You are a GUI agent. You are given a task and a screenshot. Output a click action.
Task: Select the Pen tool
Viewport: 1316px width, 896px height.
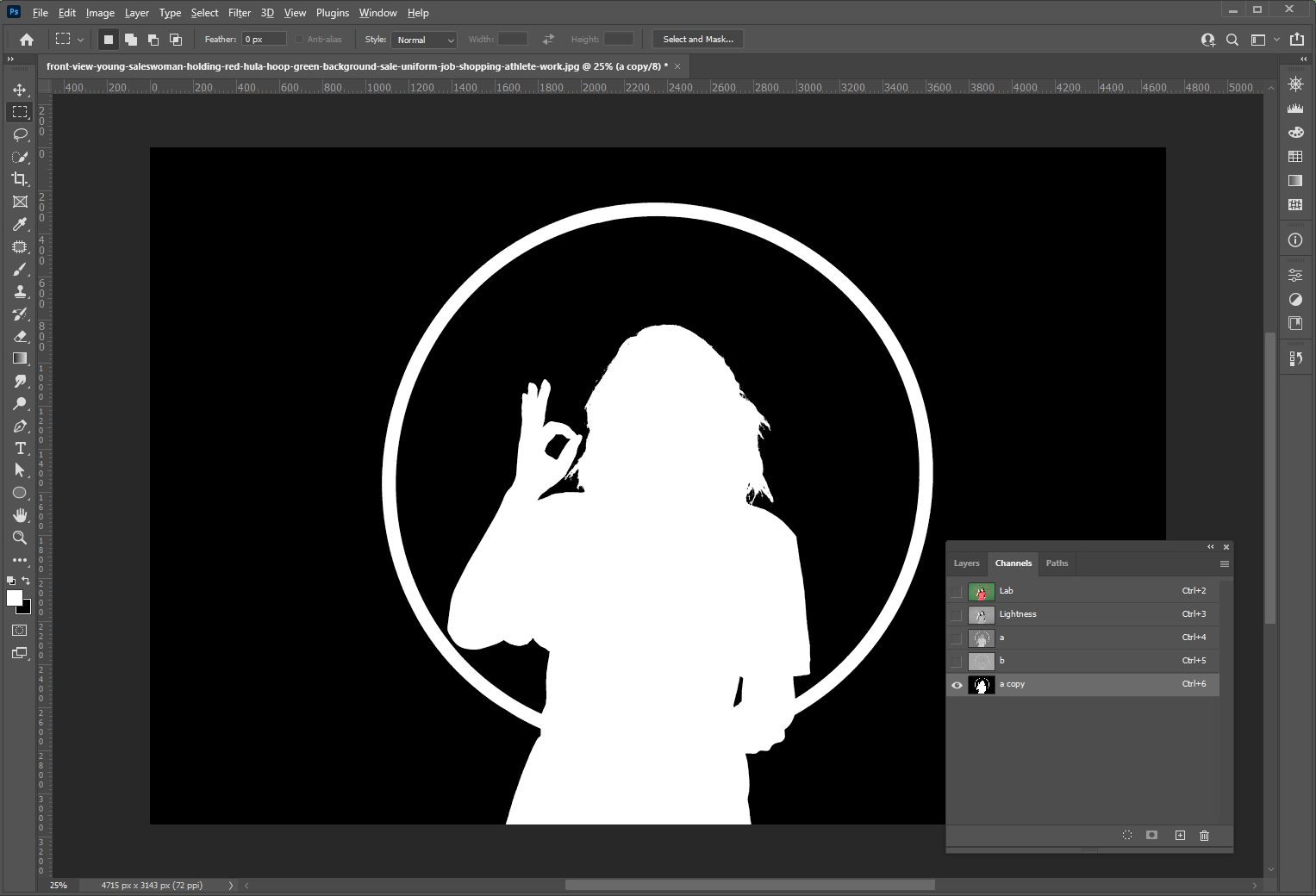20,426
